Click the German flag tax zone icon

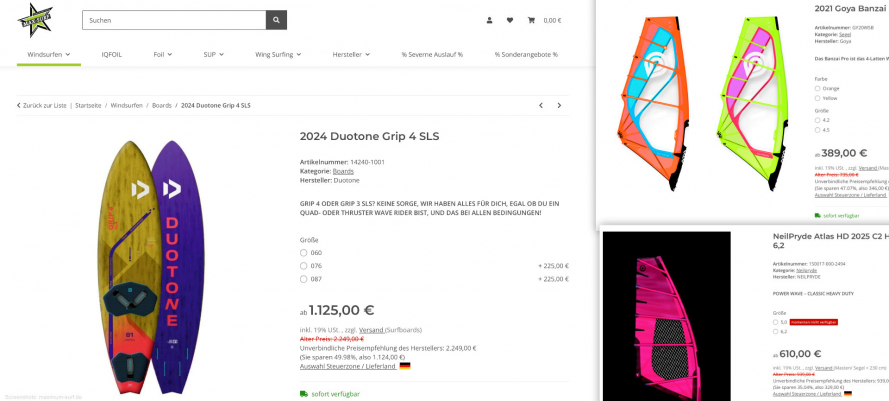[x=405, y=366]
